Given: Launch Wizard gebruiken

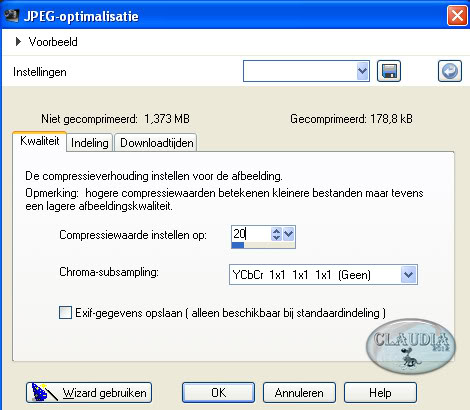Looking at the screenshot, I should click(89, 392).
